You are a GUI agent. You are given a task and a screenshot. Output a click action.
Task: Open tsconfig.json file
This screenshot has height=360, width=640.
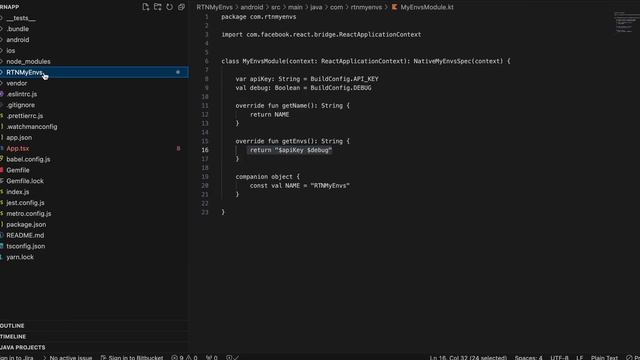26,246
